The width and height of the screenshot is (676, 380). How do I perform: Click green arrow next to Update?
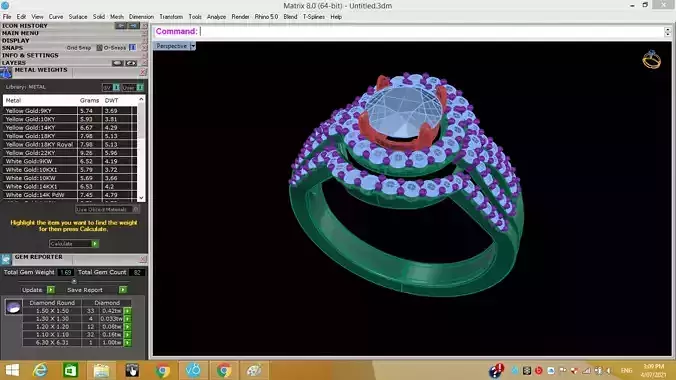(x=51, y=290)
